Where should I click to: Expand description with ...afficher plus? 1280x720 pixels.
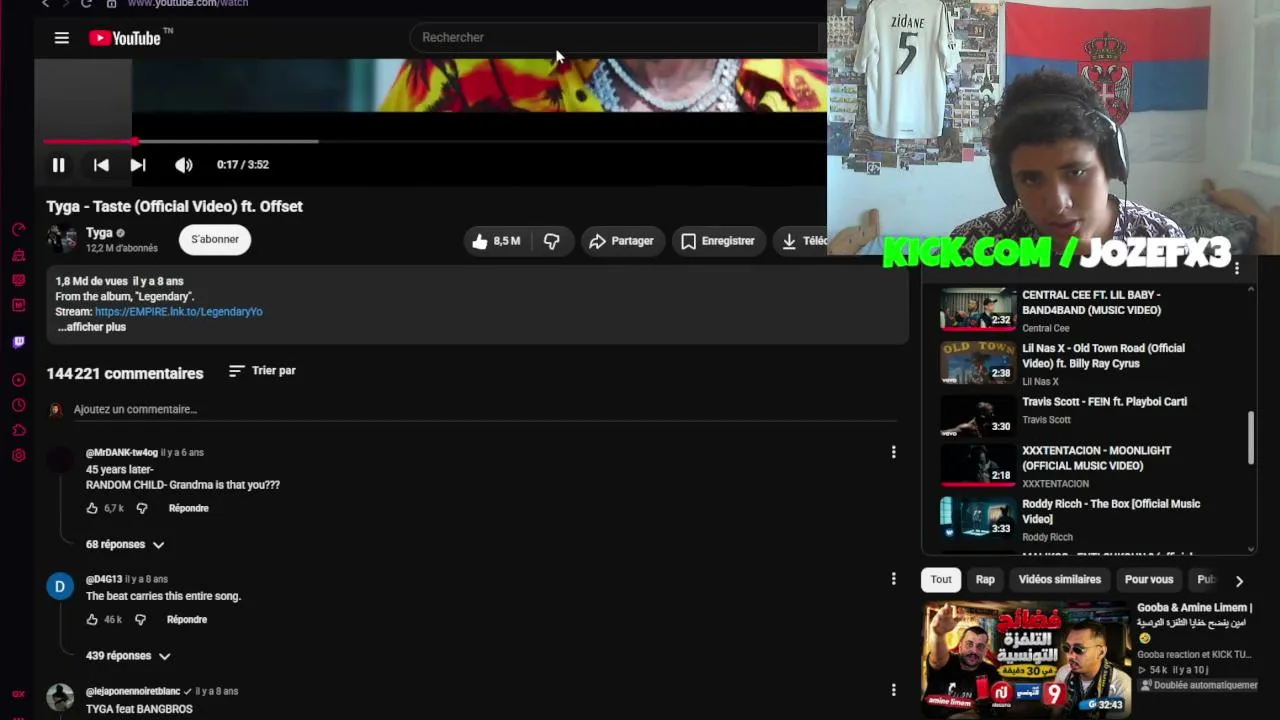point(91,327)
